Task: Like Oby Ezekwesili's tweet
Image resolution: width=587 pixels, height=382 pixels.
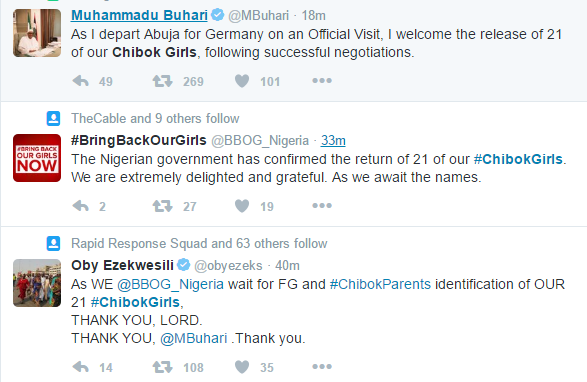Action: tap(242, 367)
